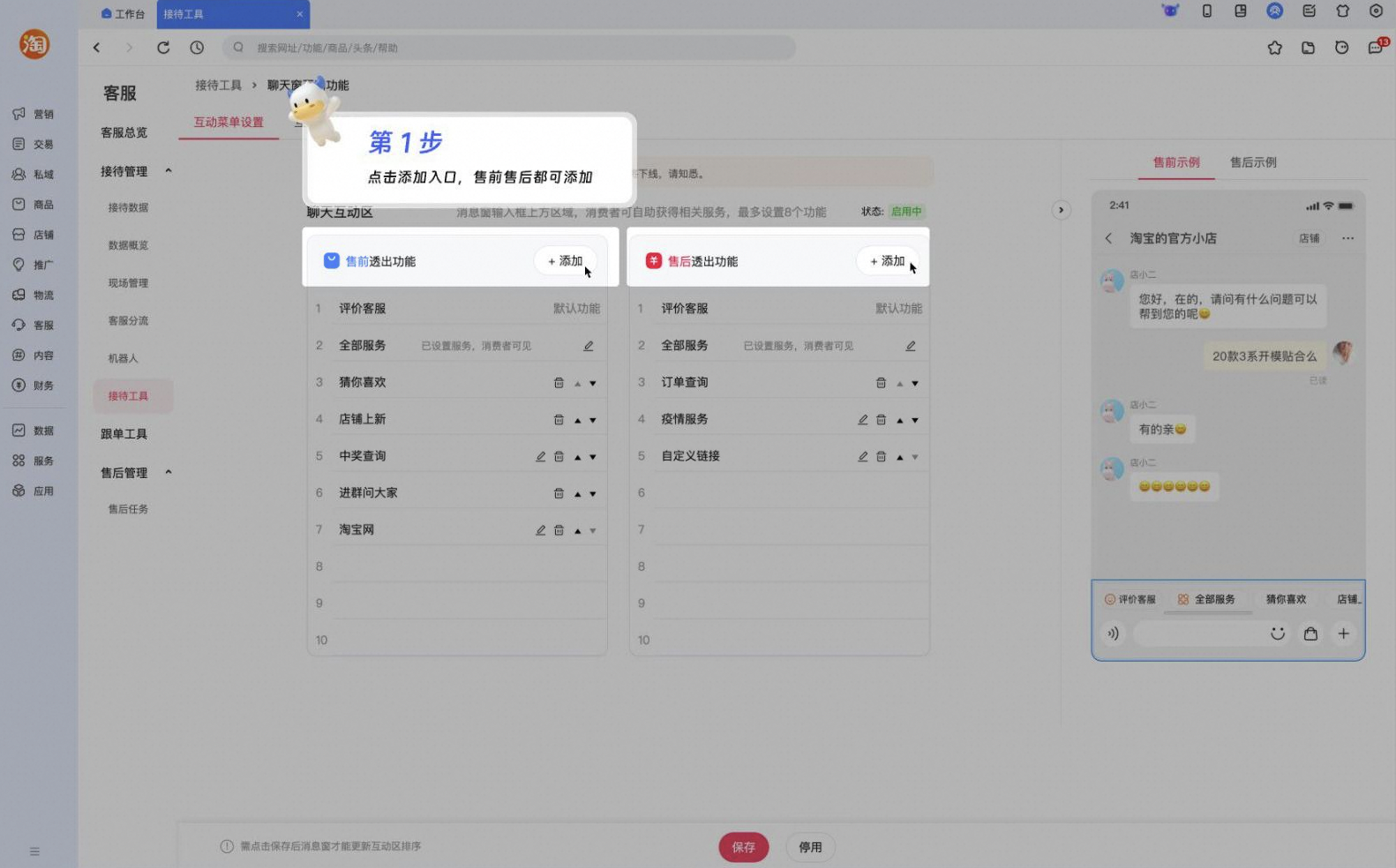Tap 全部服务 shortcut in phone preview
The image size is (1396, 868).
point(1206,599)
